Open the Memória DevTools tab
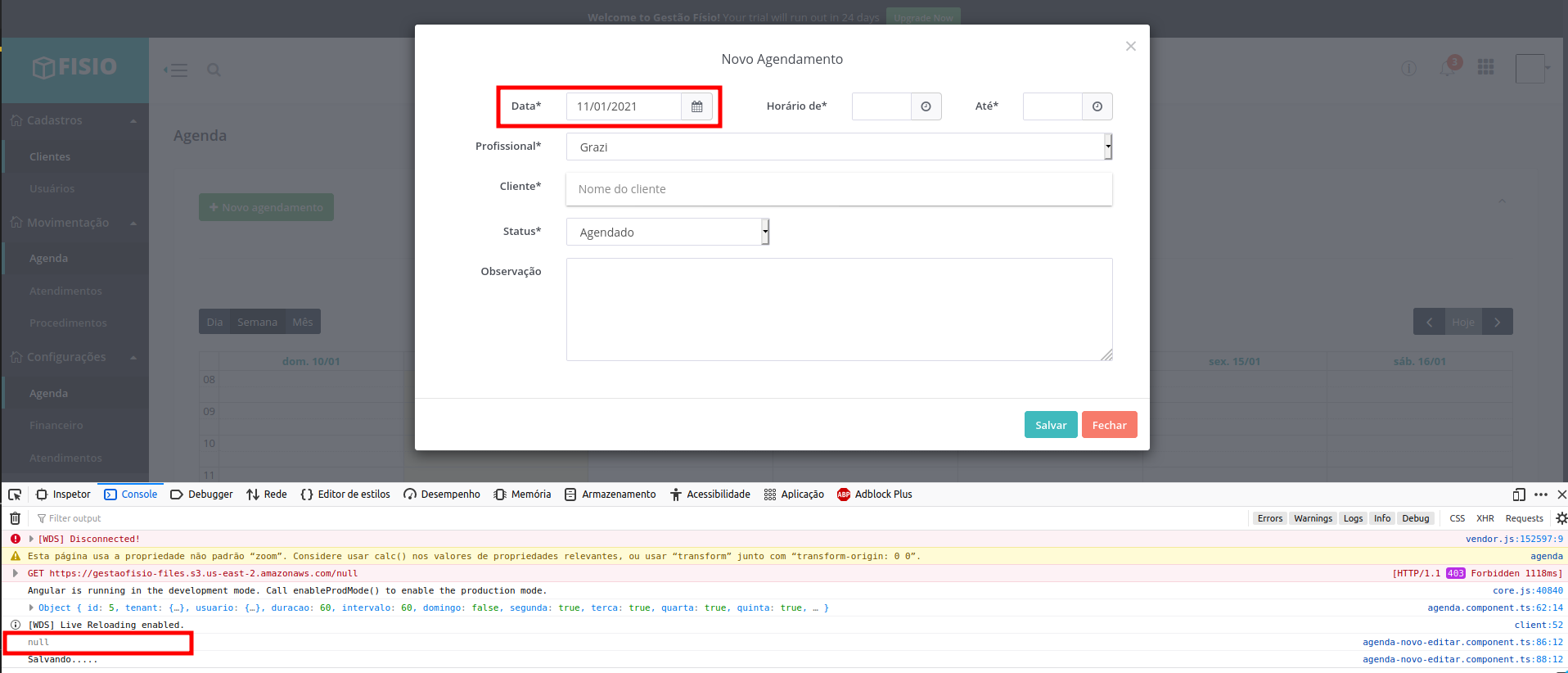The width and height of the screenshot is (1568, 673). click(x=522, y=495)
